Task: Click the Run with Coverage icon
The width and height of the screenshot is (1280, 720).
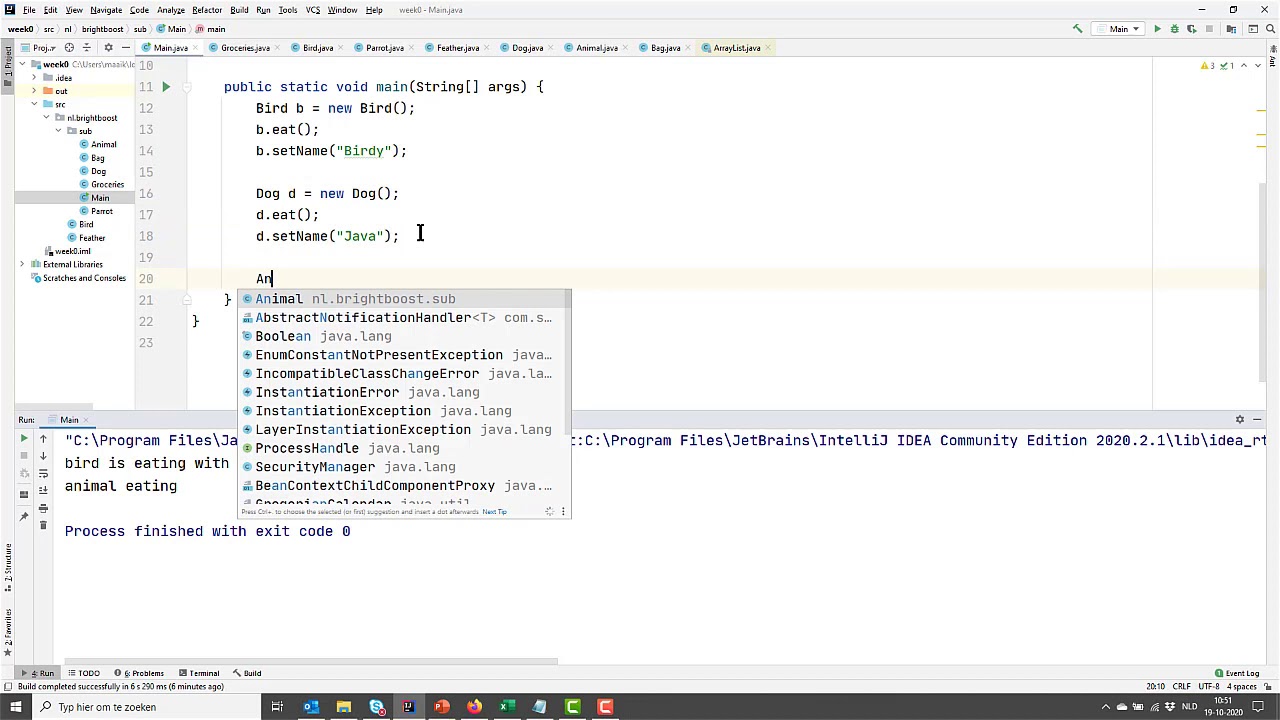Action: [1191, 29]
